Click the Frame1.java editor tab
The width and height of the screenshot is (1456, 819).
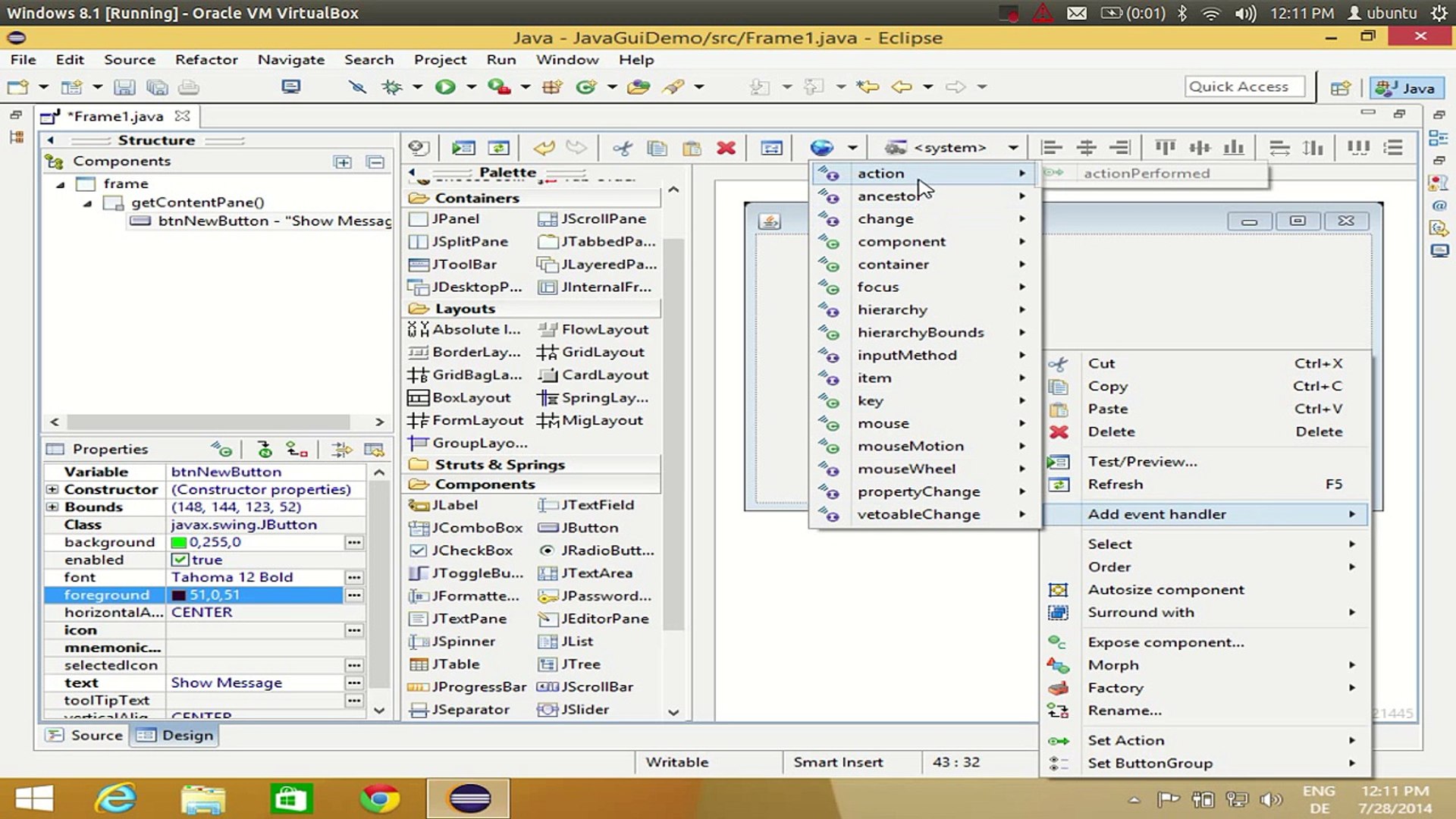pyautogui.click(x=116, y=117)
